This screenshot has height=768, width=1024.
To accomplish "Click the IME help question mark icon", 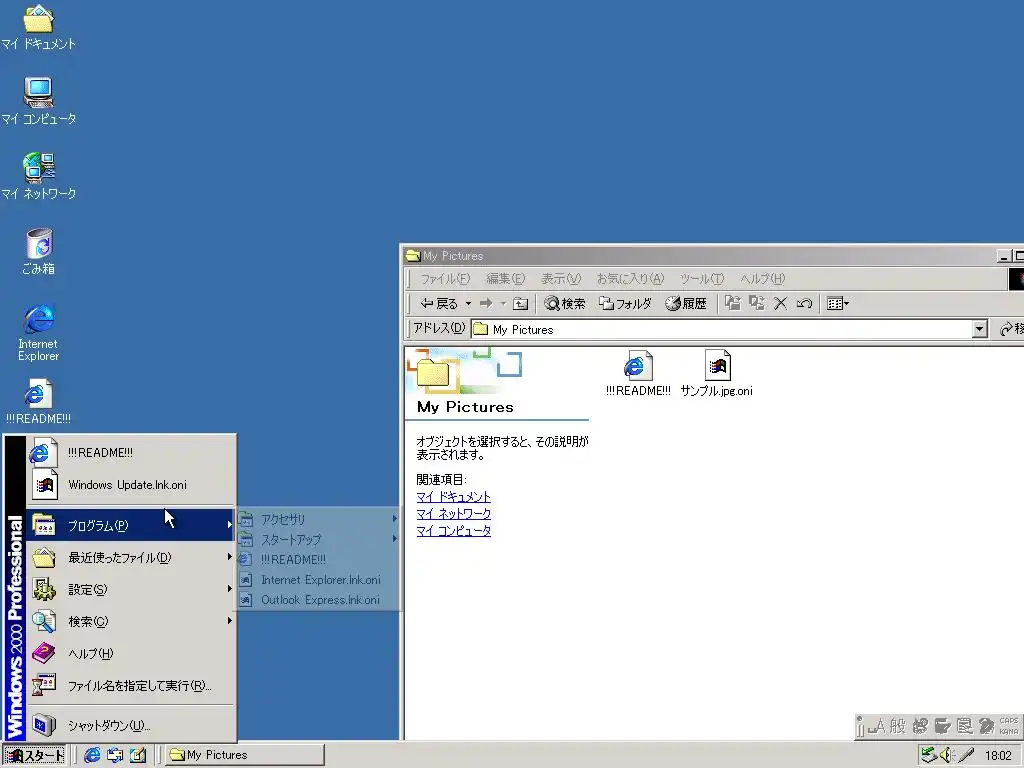I will click(987, 726).
